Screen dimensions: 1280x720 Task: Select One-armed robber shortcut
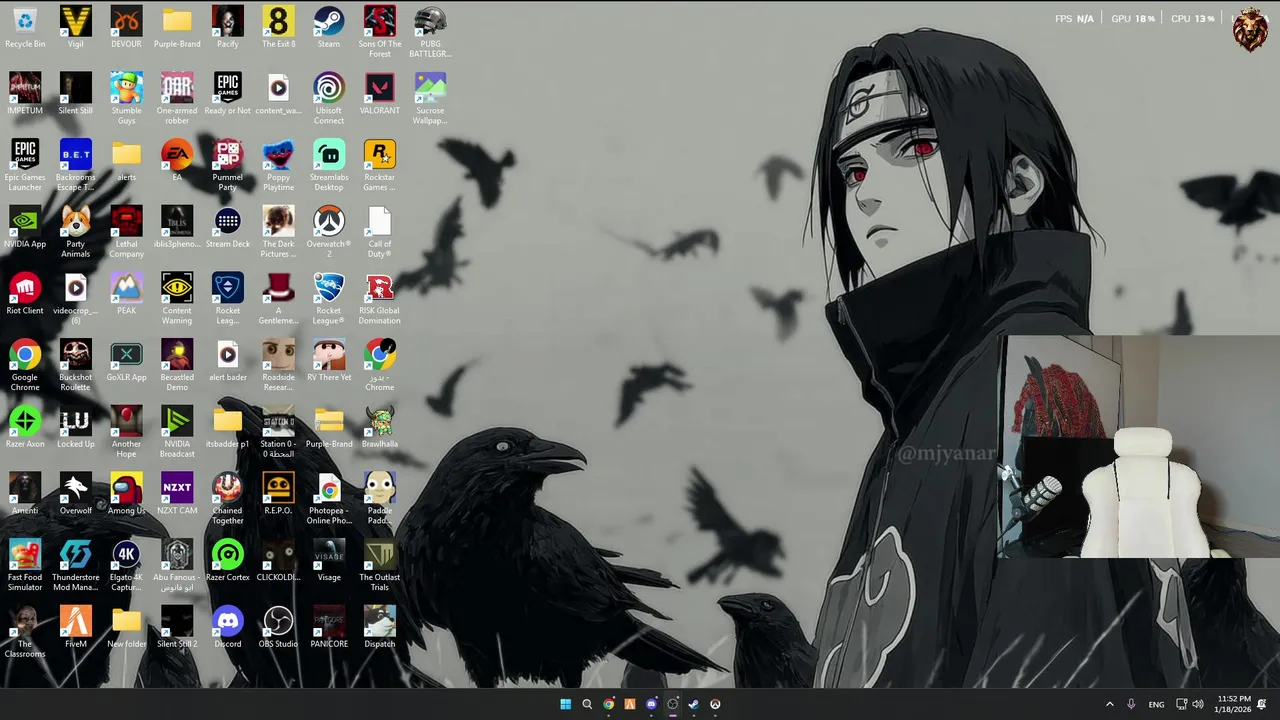click(x=177, y=99)
